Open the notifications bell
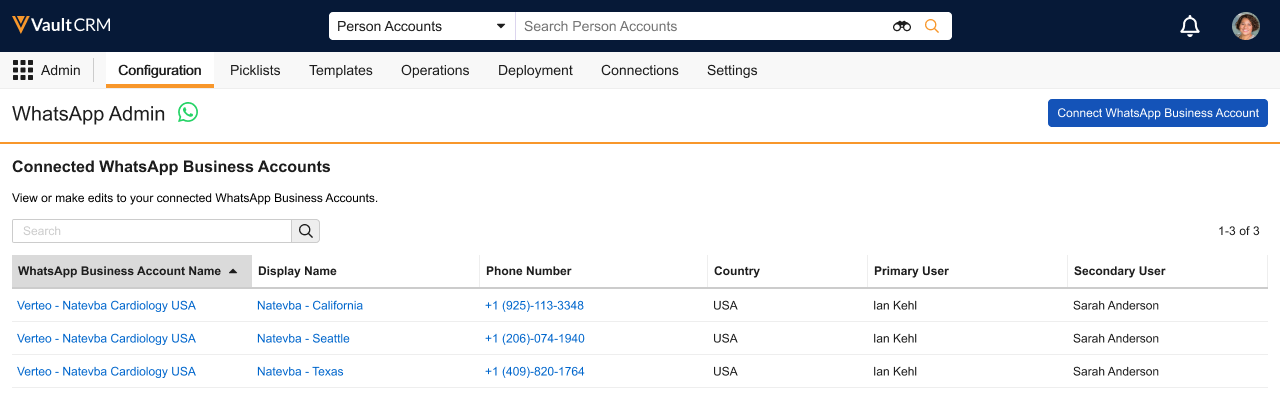The height and width of the screenshot is (419, 1280). tap(1190, 26)
